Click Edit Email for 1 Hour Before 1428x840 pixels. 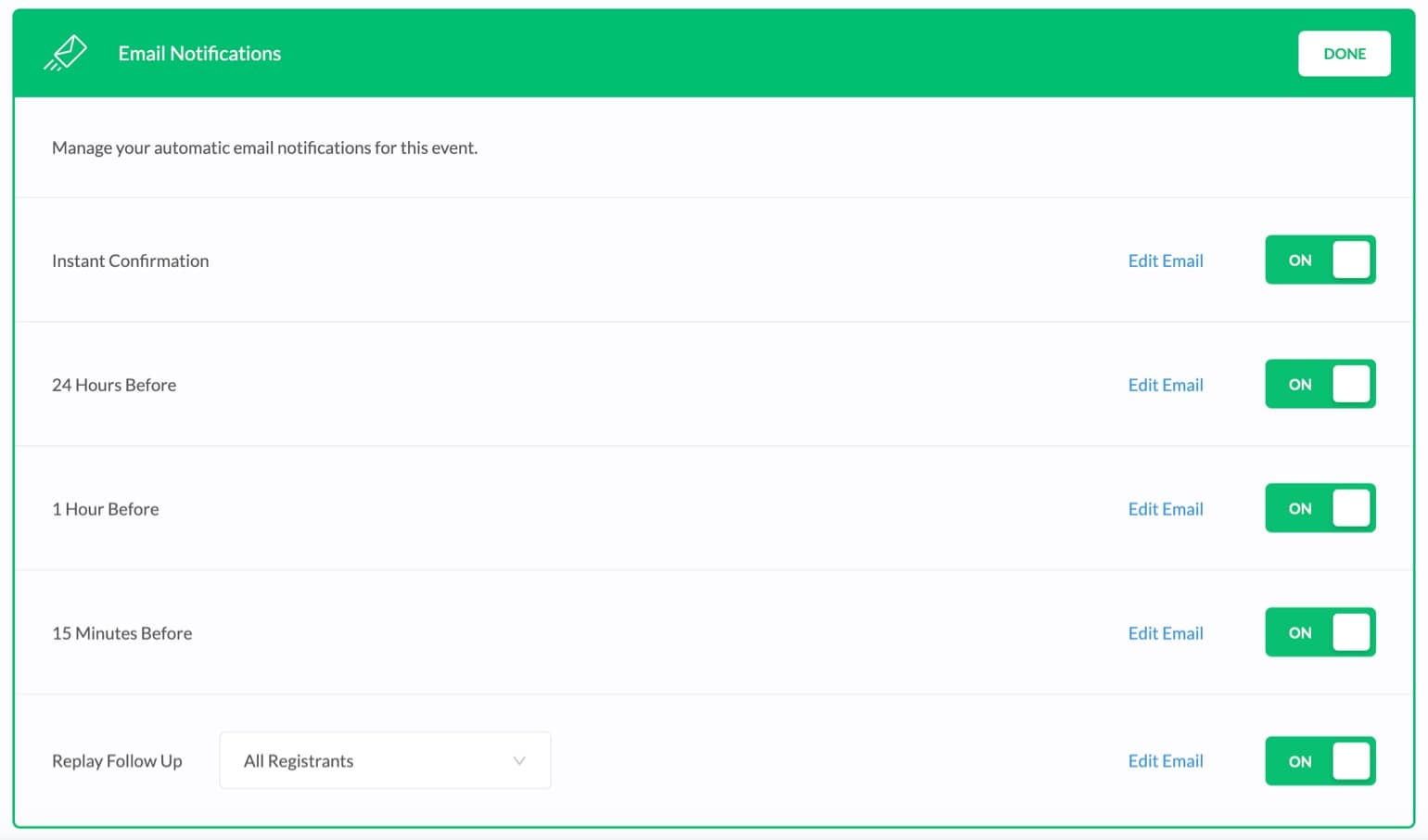pyautogui.click(x=1166, y=509)
